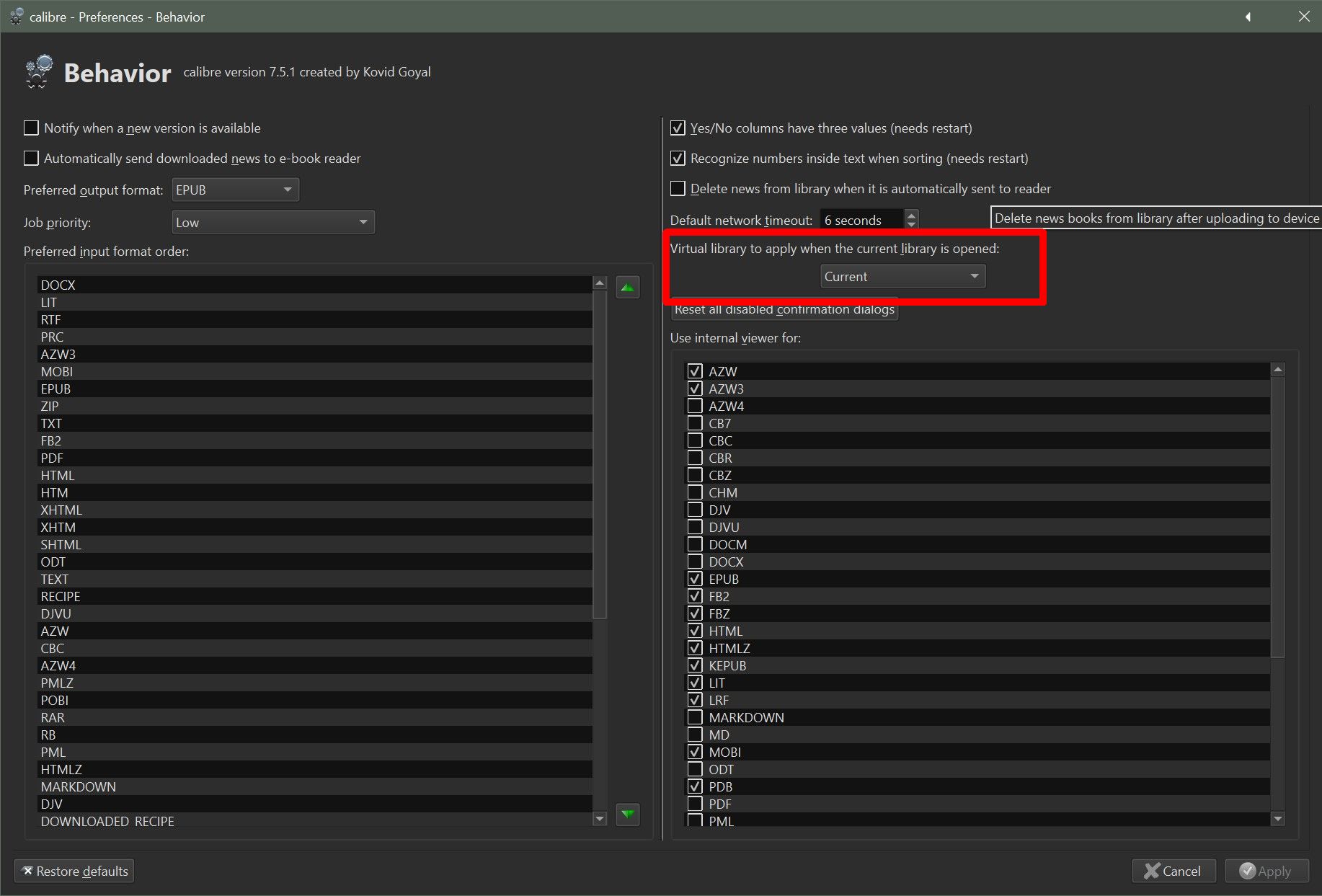Viewport: 1322px width, 896px height.
Task: Select DOCX in input format order list
Action: coord(58,285)
